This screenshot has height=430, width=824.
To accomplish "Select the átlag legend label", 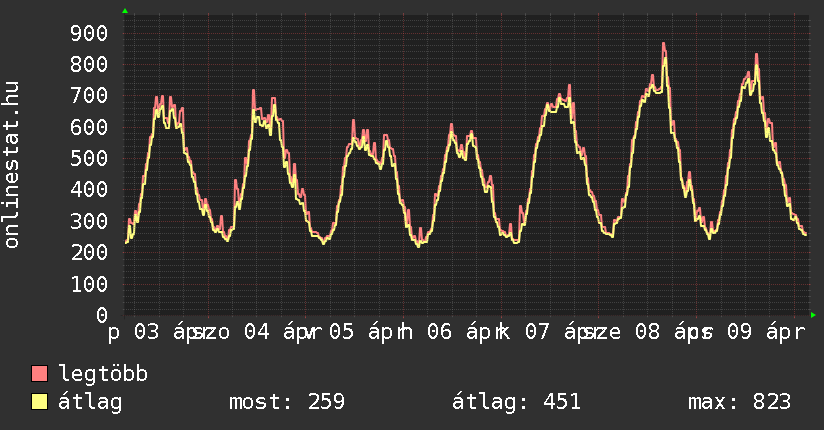I will pyautogui.click(x=90, y=403).
